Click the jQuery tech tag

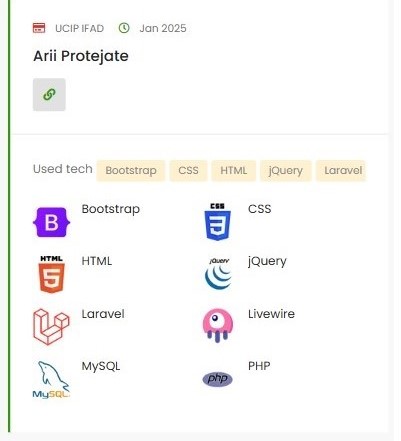pos(286,171)
